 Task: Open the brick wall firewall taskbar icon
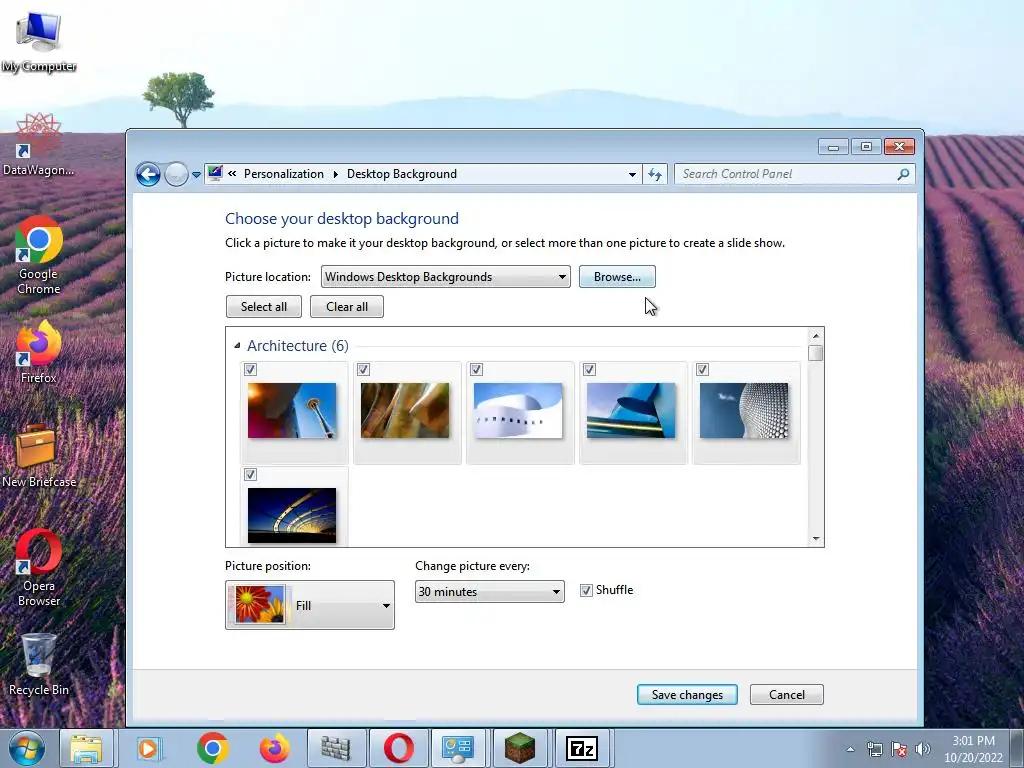[336, 748]
